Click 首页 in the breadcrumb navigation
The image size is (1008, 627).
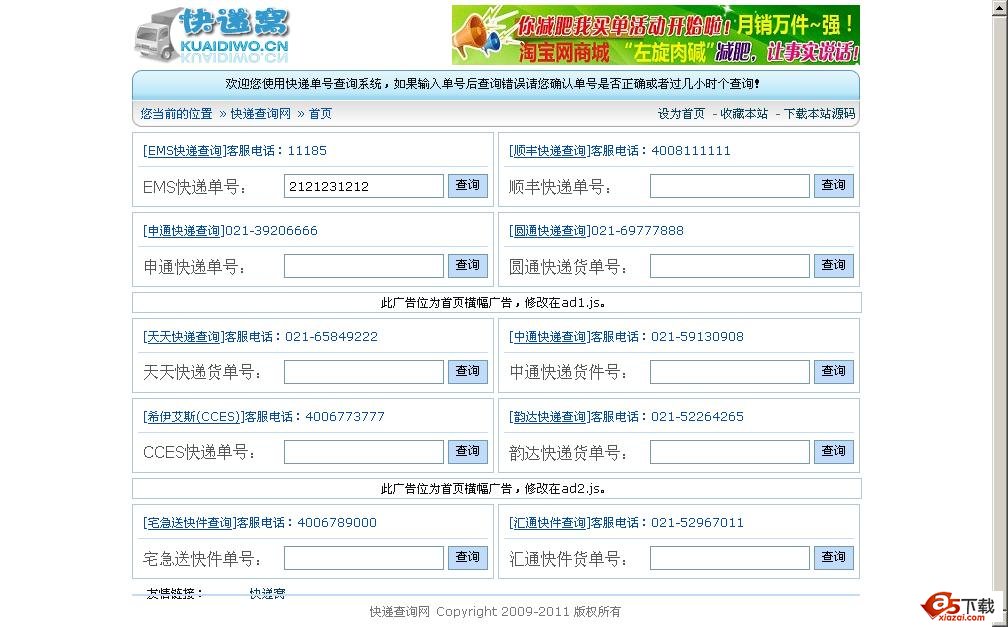pyautogui.click(x=321, y=113)
